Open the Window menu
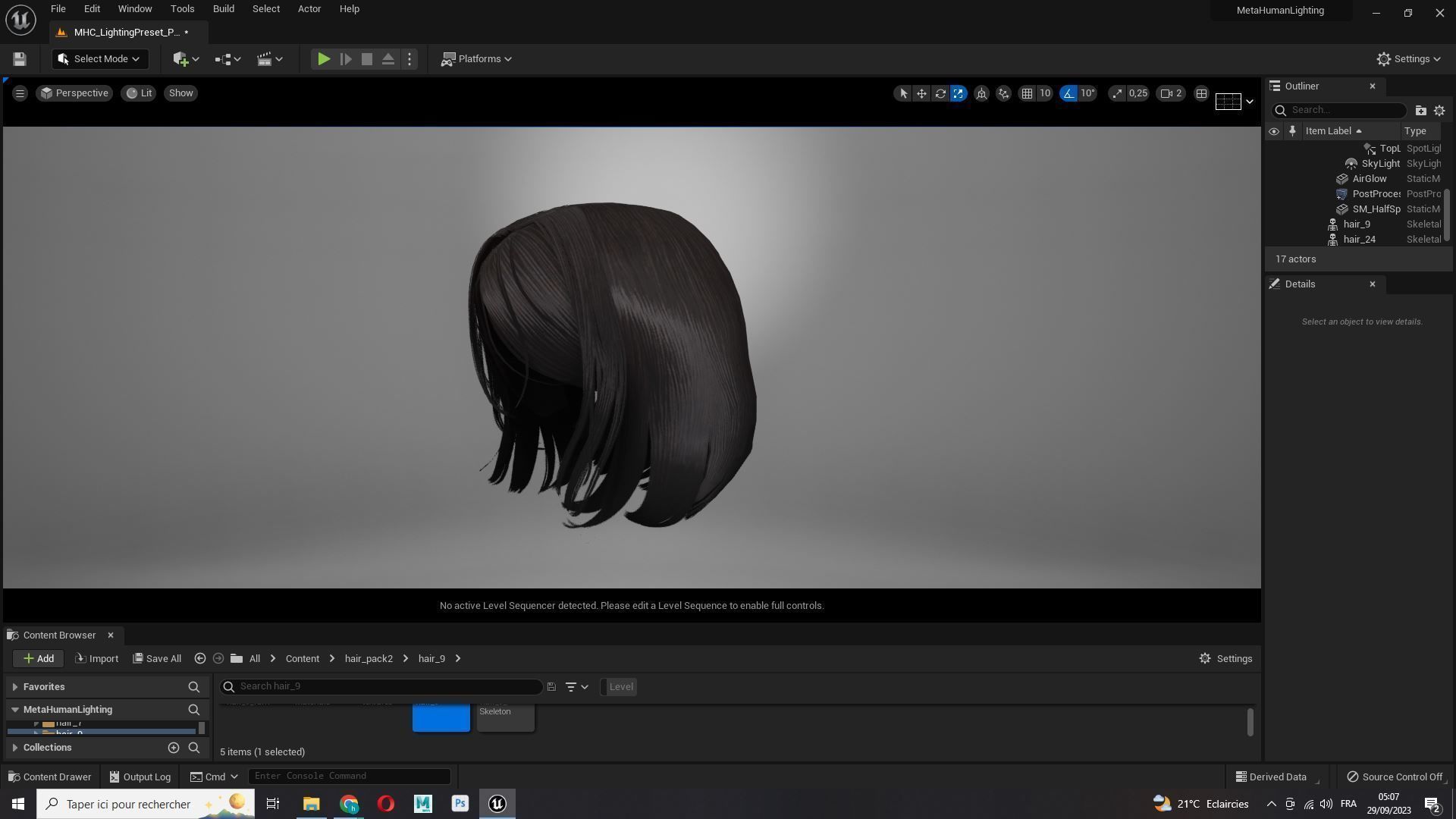 point(134,9)
